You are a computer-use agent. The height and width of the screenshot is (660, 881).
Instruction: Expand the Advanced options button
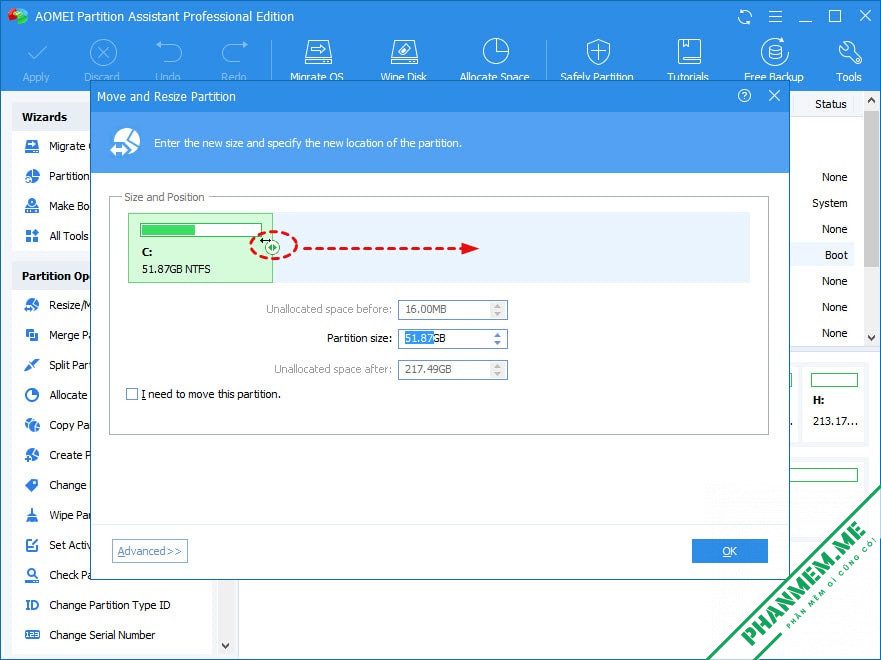[149, 551]
